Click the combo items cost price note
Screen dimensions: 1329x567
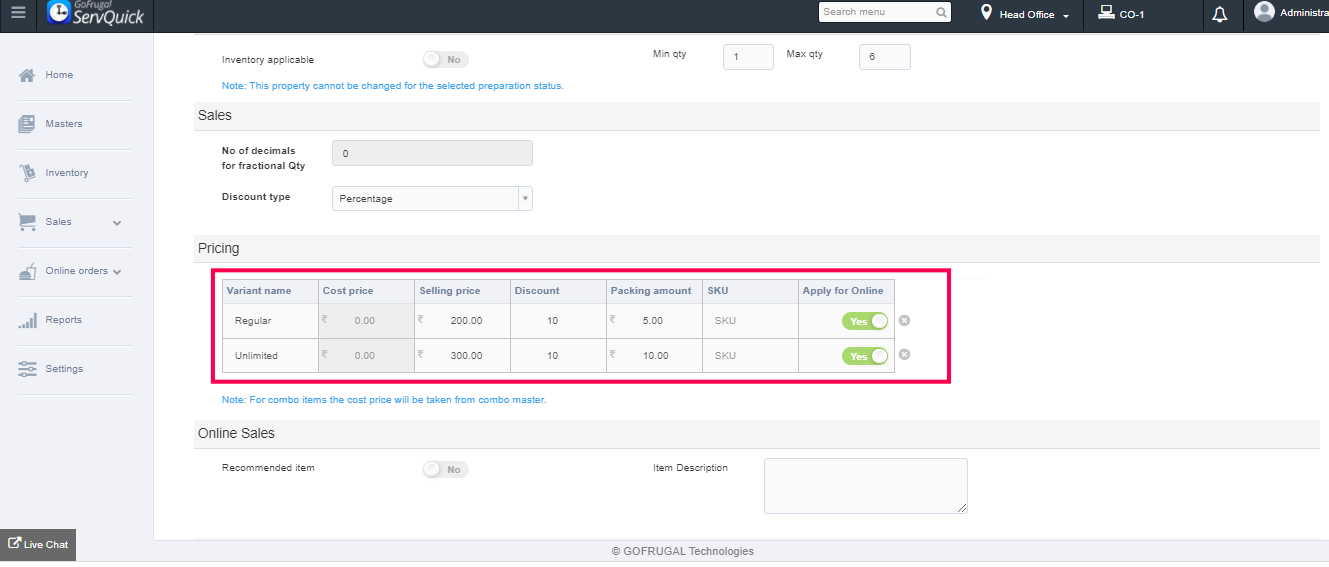tap(384, 400)
